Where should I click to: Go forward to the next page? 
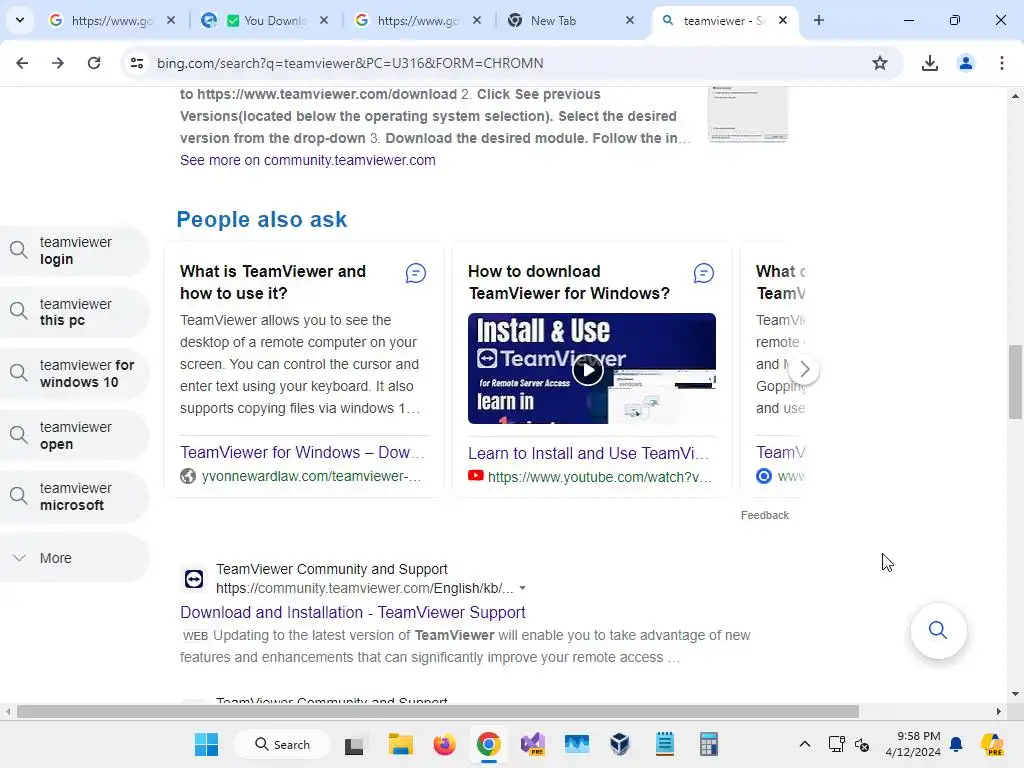(58, 63)
